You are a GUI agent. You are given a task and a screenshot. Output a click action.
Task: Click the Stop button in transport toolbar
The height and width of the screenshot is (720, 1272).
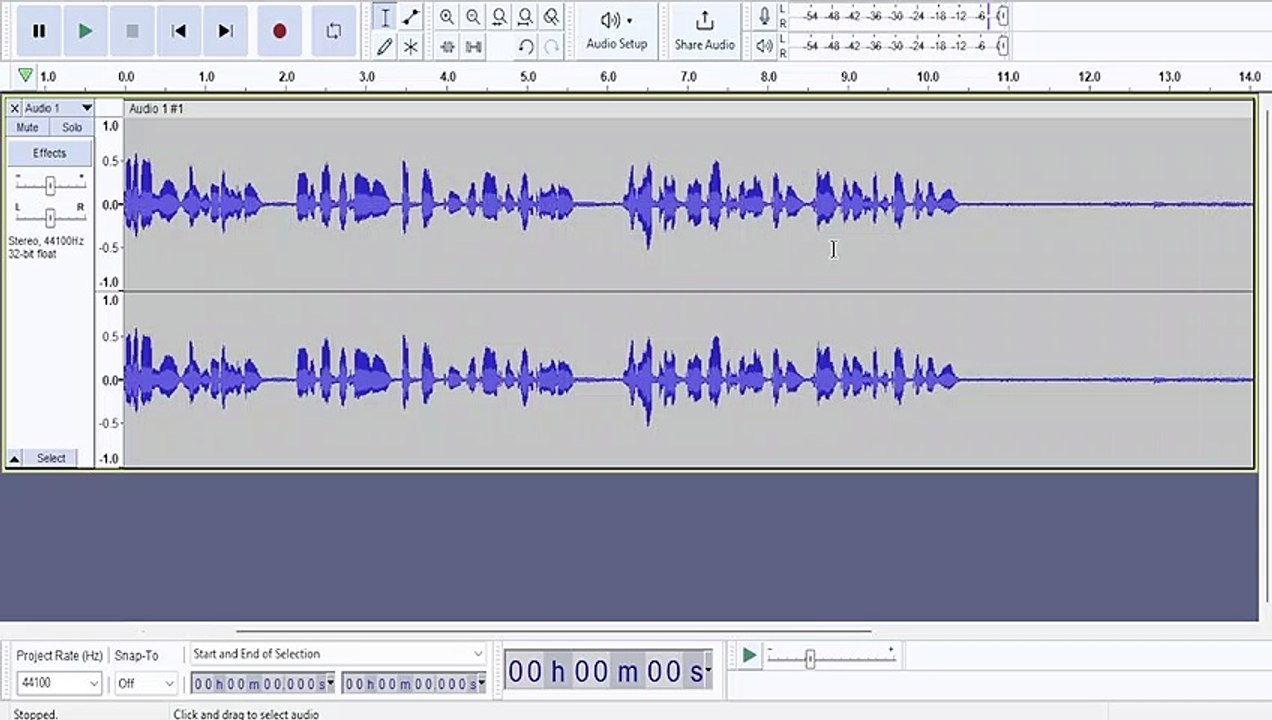132,31
